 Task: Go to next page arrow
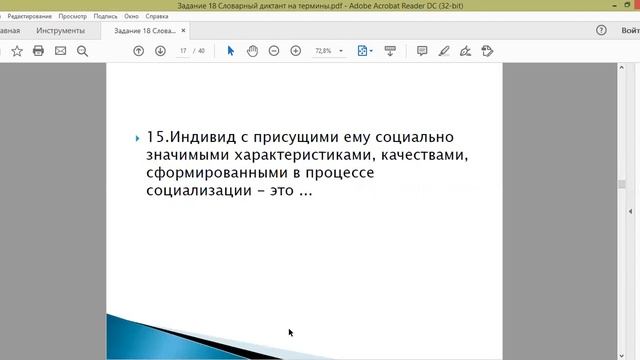160,51
